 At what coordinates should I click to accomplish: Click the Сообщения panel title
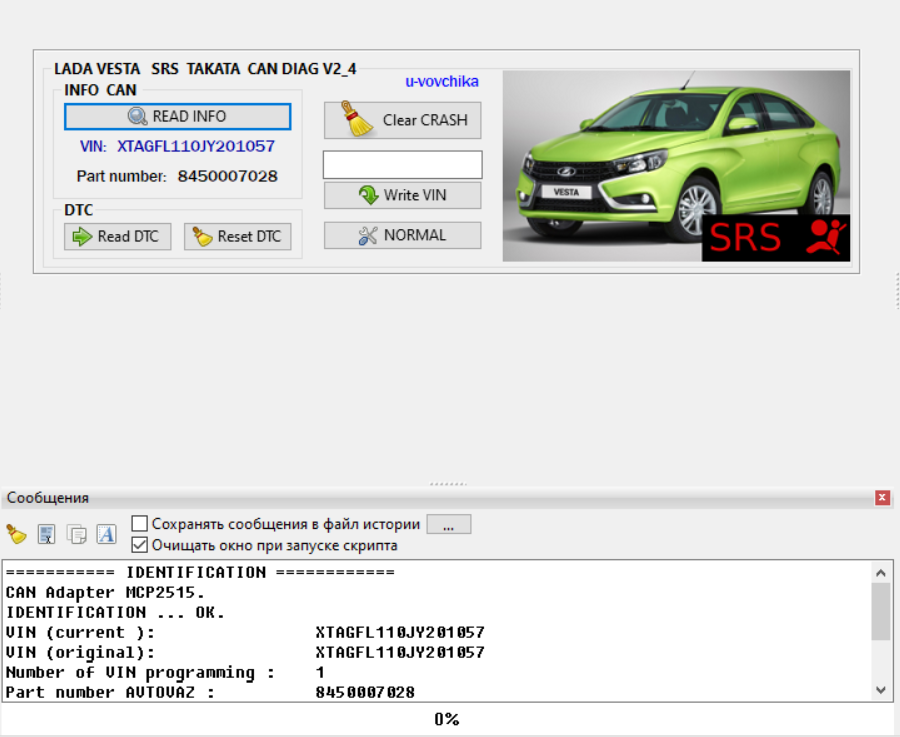click(48, 498)
